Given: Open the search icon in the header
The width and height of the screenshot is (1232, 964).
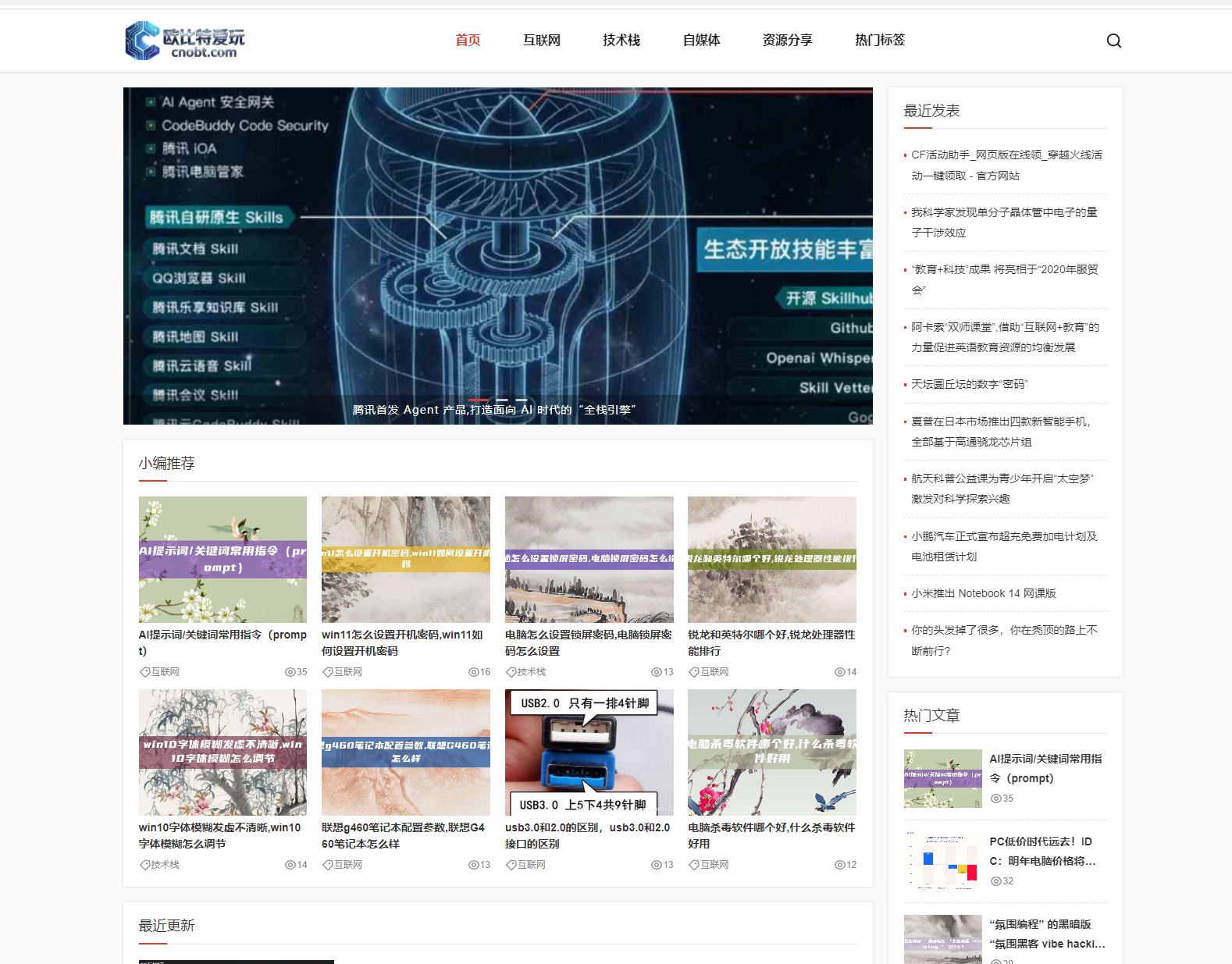Looking at the screenshot, I should tap(1113, 41).
